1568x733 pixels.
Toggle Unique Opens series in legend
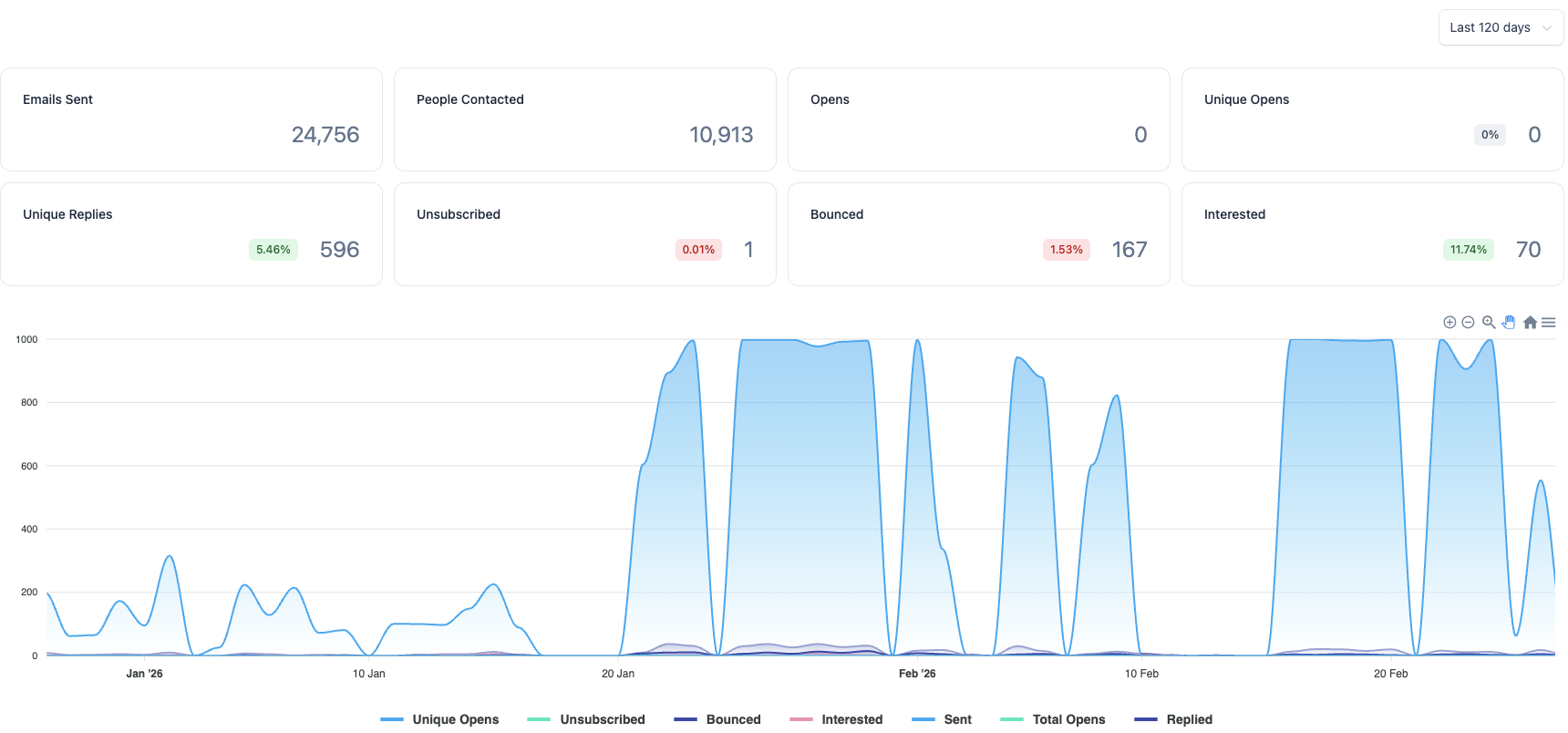tap(439, 719)
